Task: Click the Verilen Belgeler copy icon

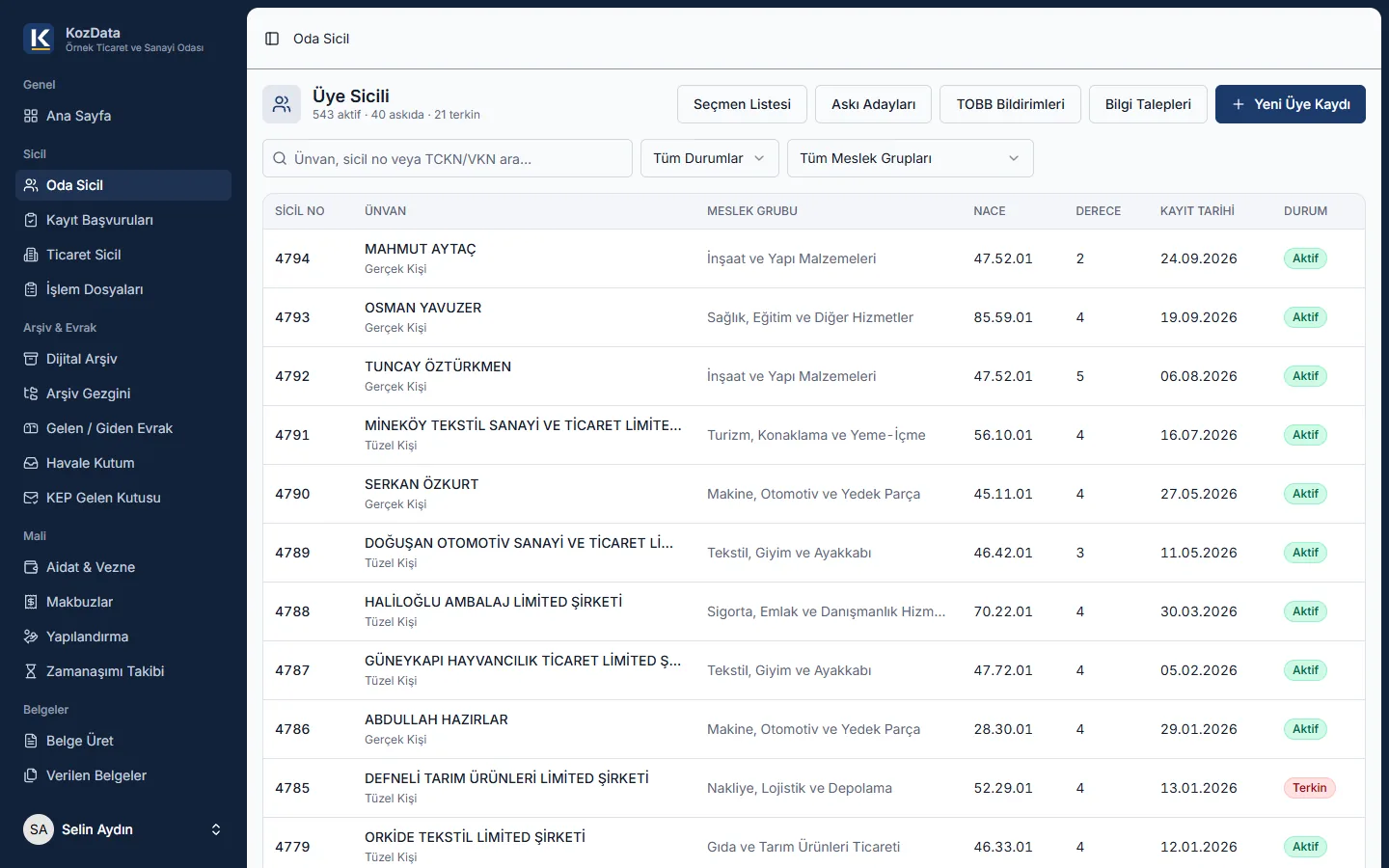Action: [31, 775]
